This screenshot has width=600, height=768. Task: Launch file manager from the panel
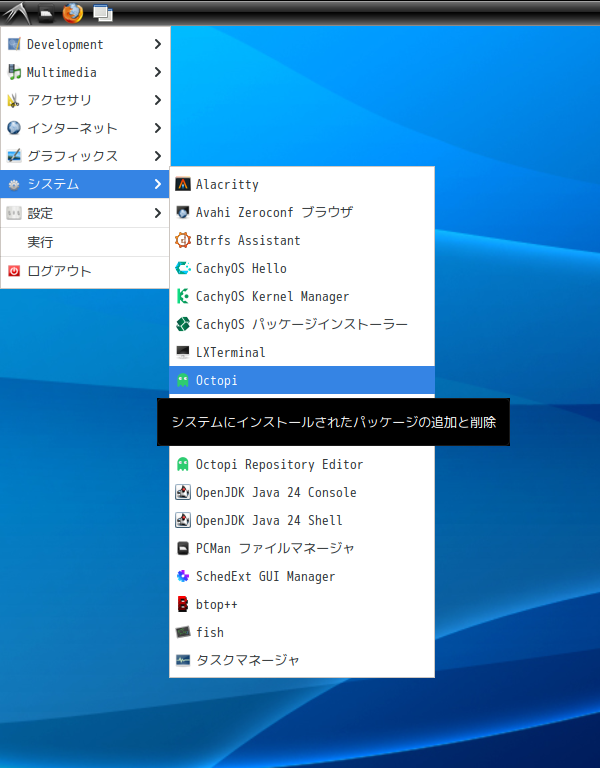pos(46,14)
